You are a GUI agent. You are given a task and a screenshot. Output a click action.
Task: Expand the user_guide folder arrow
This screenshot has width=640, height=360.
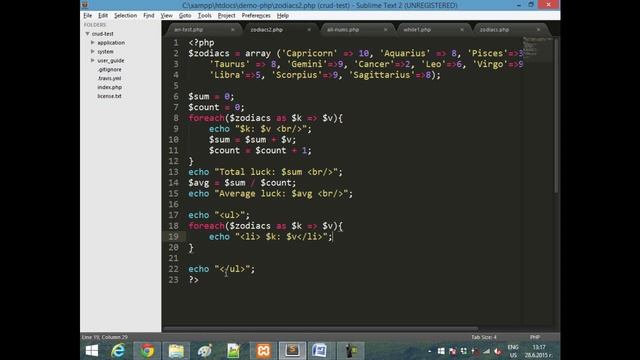pos(93,60)
